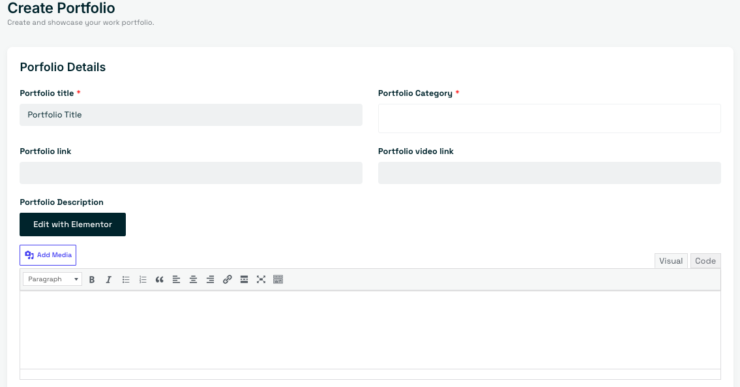Insert a bulleted list
Image resolution: width=740 pixels, height=387 pixels.
click(x=126, y=279)
